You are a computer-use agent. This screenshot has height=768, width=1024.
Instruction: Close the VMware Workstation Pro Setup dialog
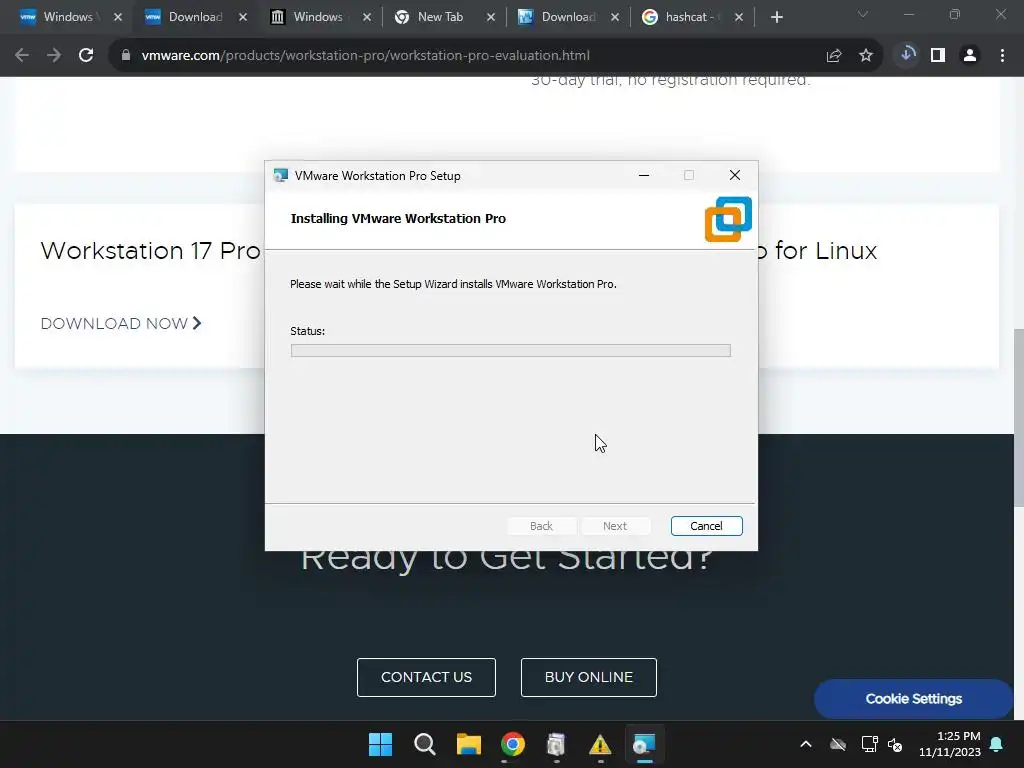(735, 175)
